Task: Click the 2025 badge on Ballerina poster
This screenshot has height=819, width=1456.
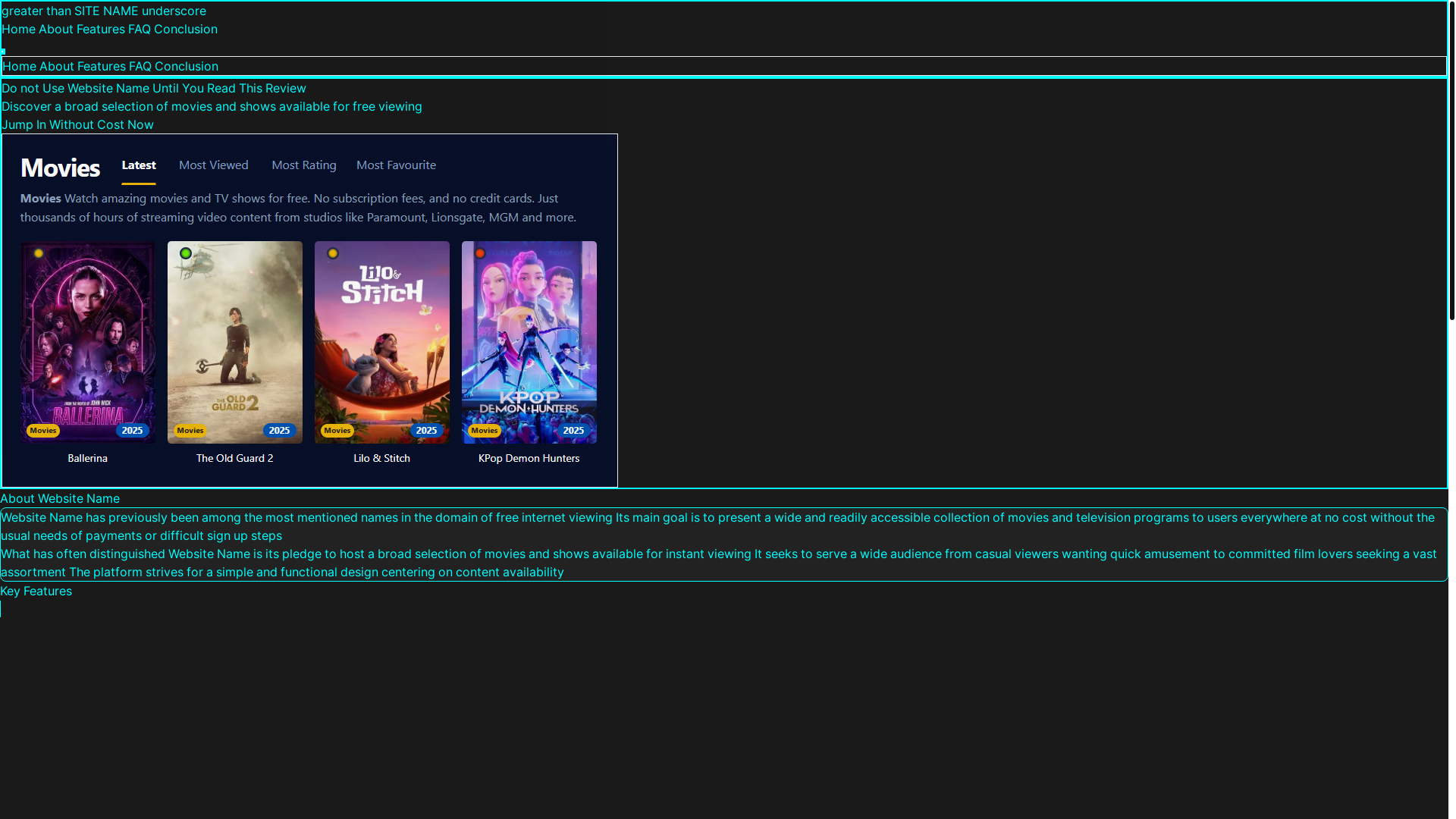Action: [x=133, y=431]
